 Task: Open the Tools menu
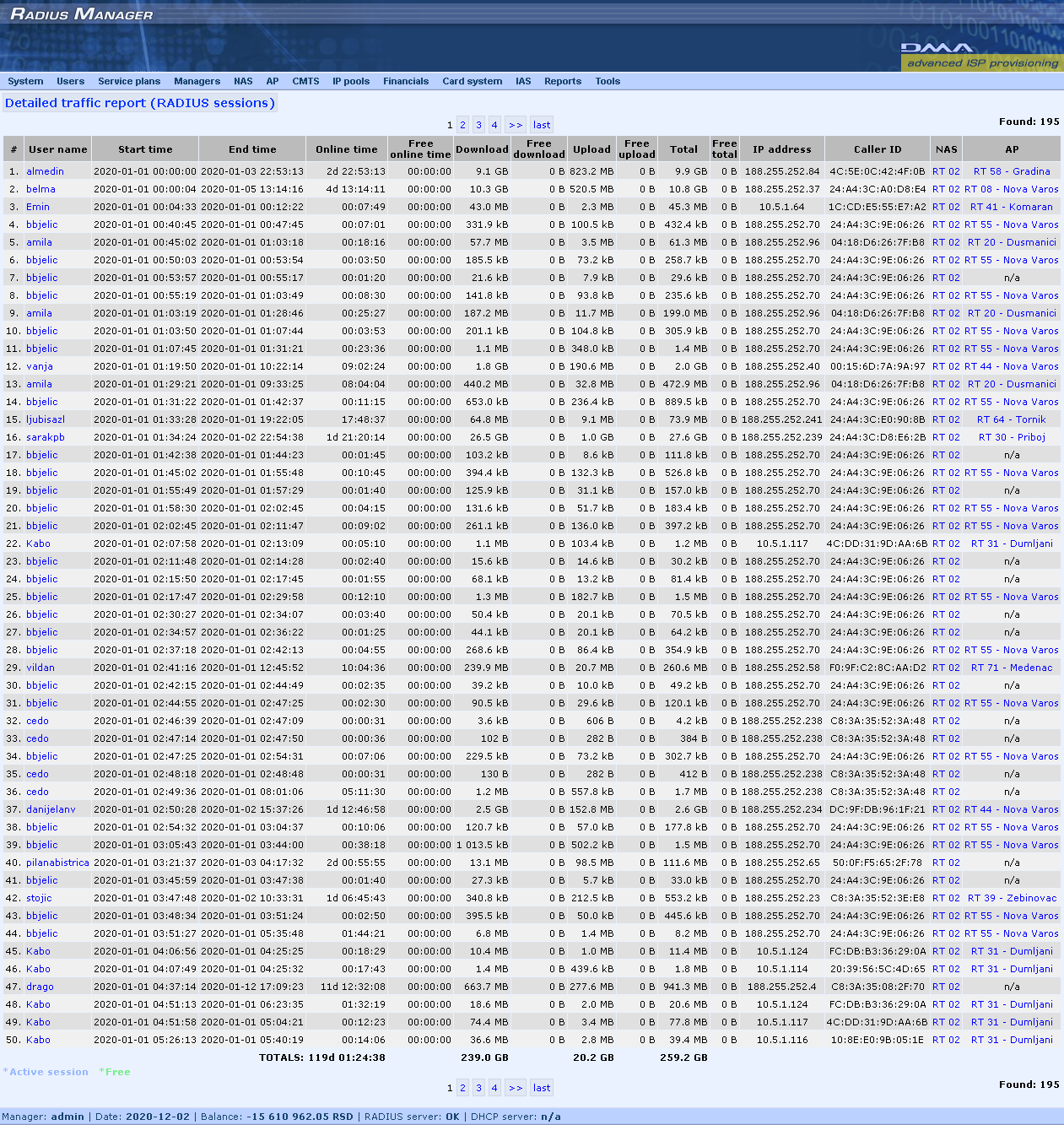click(608, 82)
